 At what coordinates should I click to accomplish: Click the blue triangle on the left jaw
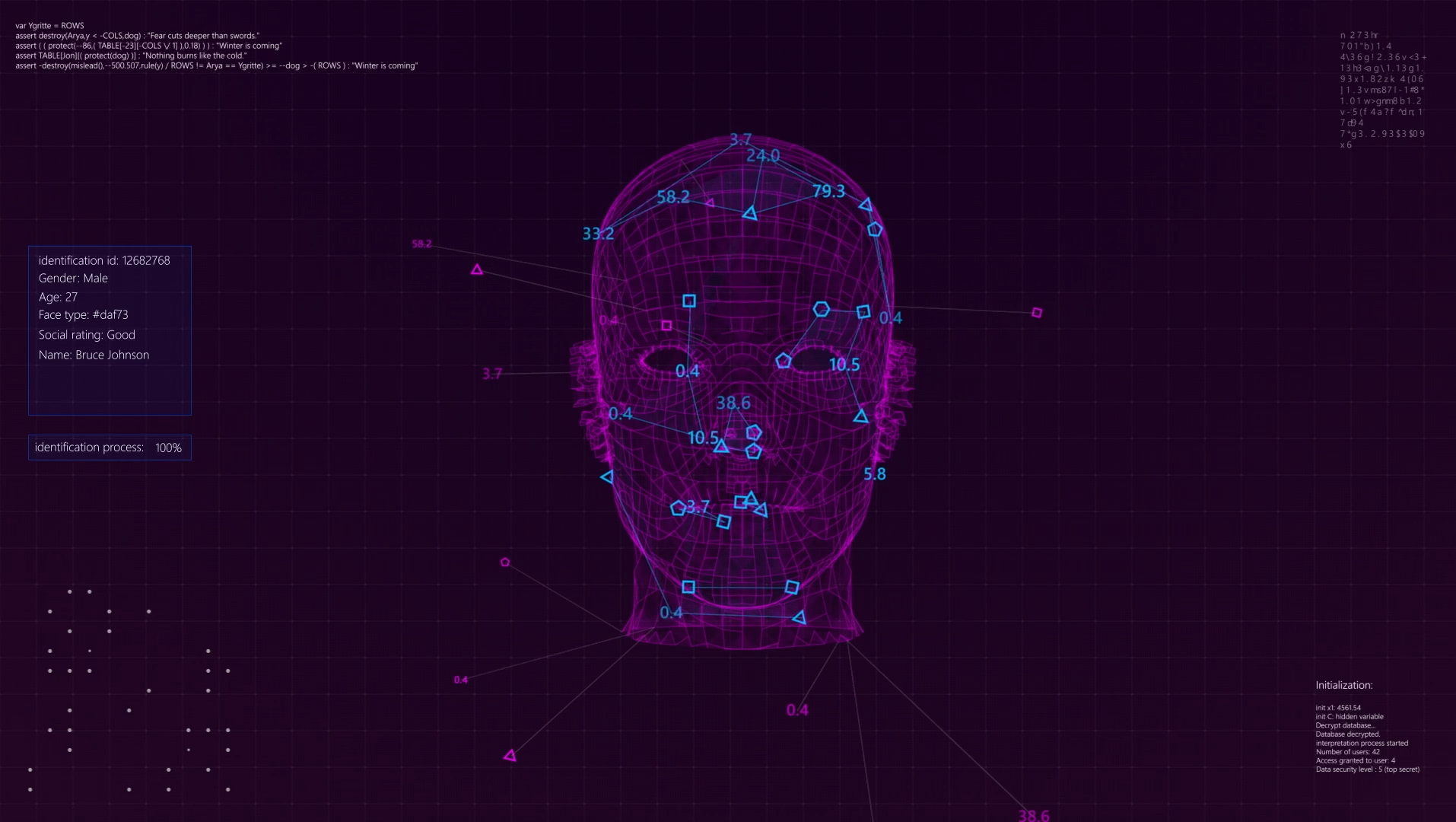click(x=607, y=477)
